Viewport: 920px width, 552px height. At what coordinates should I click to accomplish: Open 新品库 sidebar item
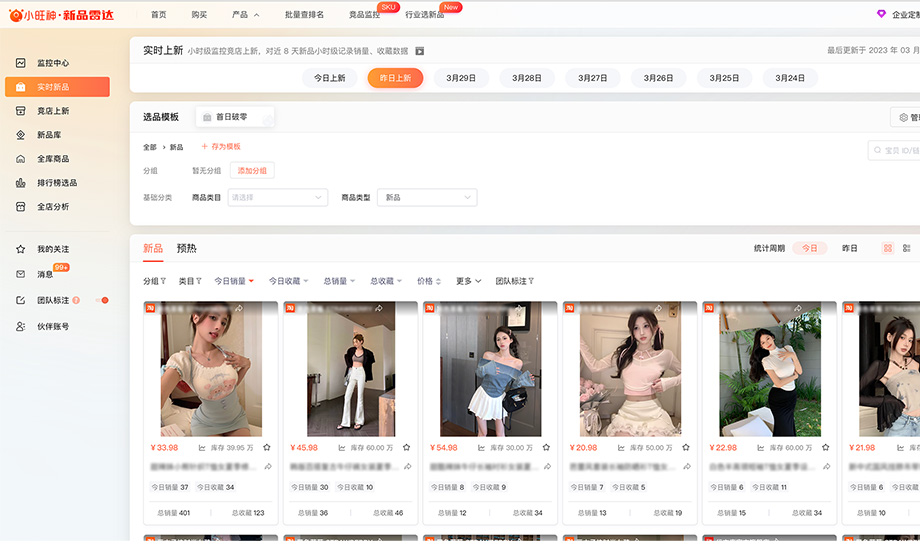coord(49,135)
